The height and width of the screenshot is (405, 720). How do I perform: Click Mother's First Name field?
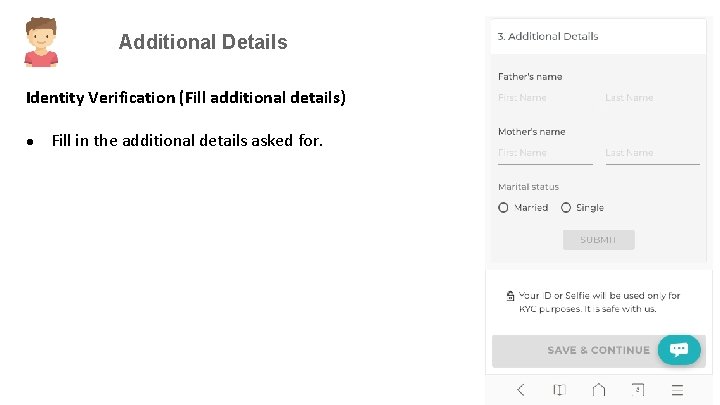pyautogui.click(x=545, y=153)
